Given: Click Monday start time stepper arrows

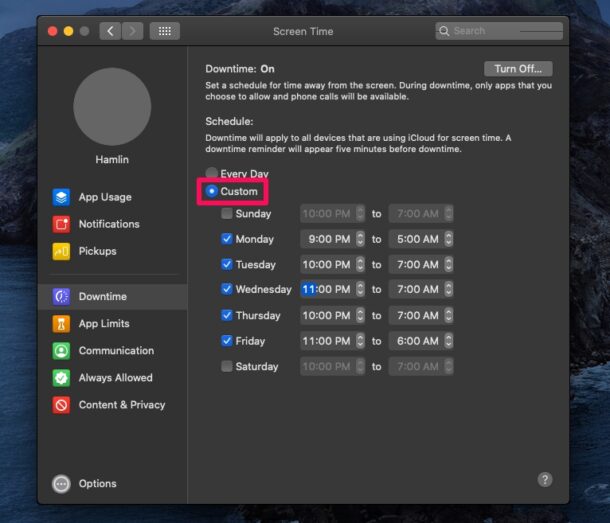Looking at the screenshot, I should pos(360,239).
